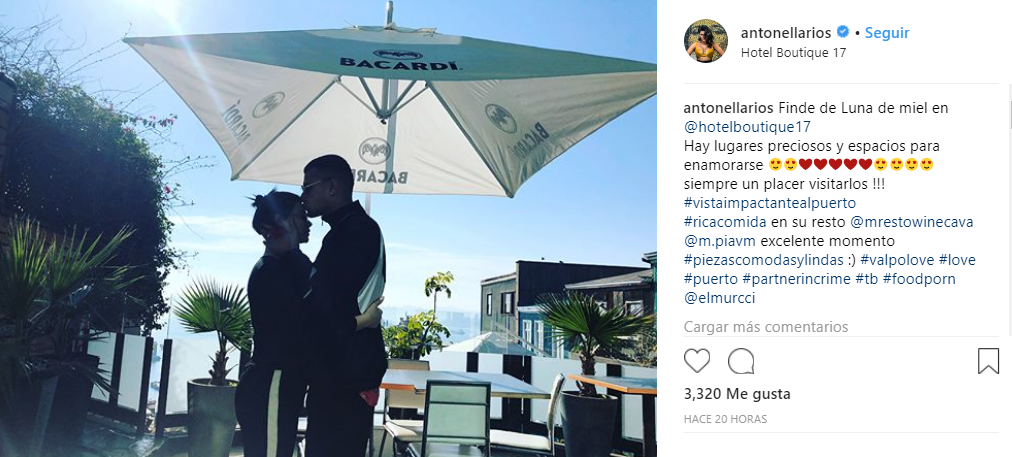Open the antonellarios profile picture
The image size is (1012, 457).
point(705,41)
